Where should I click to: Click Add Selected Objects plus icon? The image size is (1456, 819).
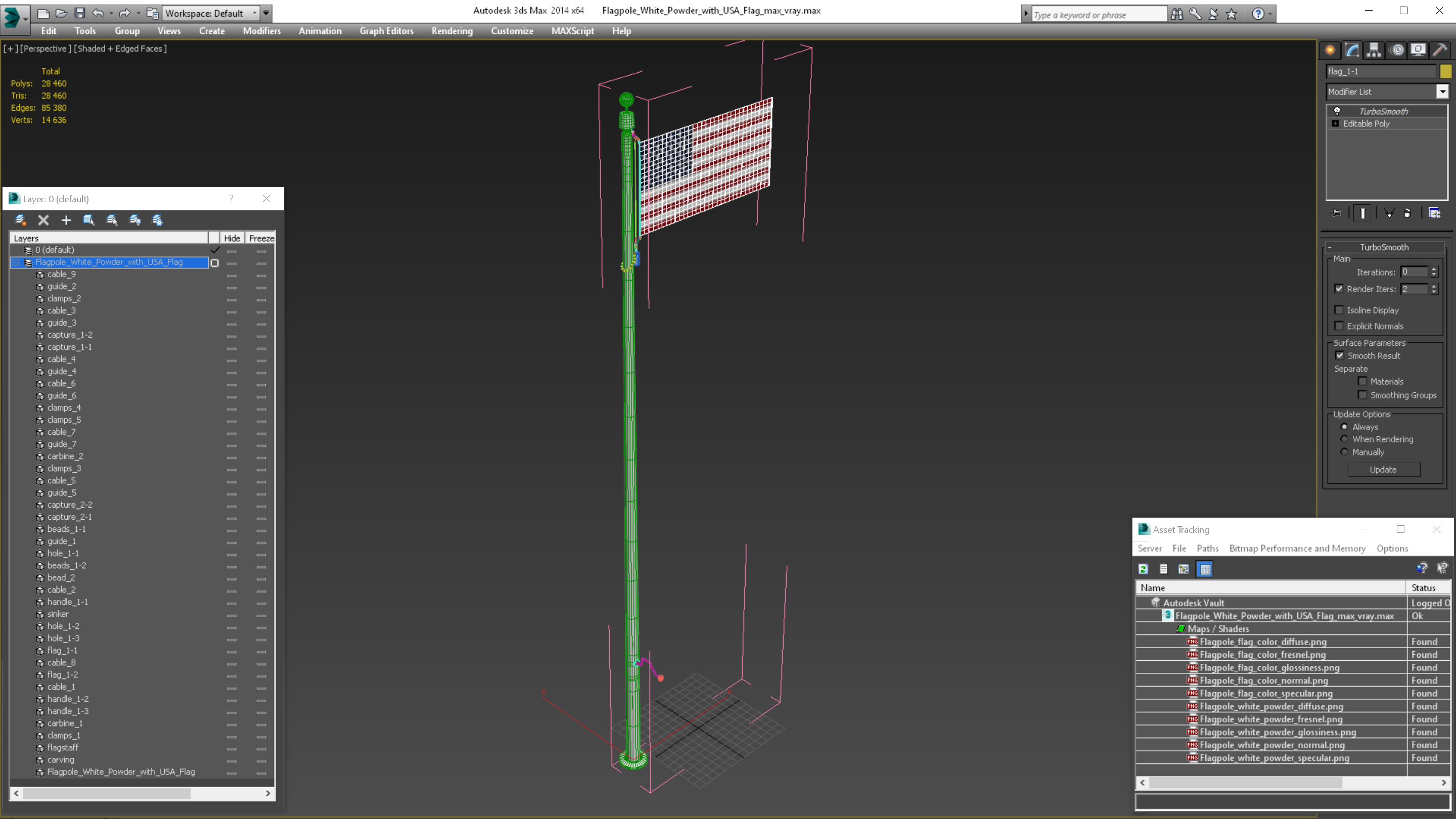(x=66, y=220)
